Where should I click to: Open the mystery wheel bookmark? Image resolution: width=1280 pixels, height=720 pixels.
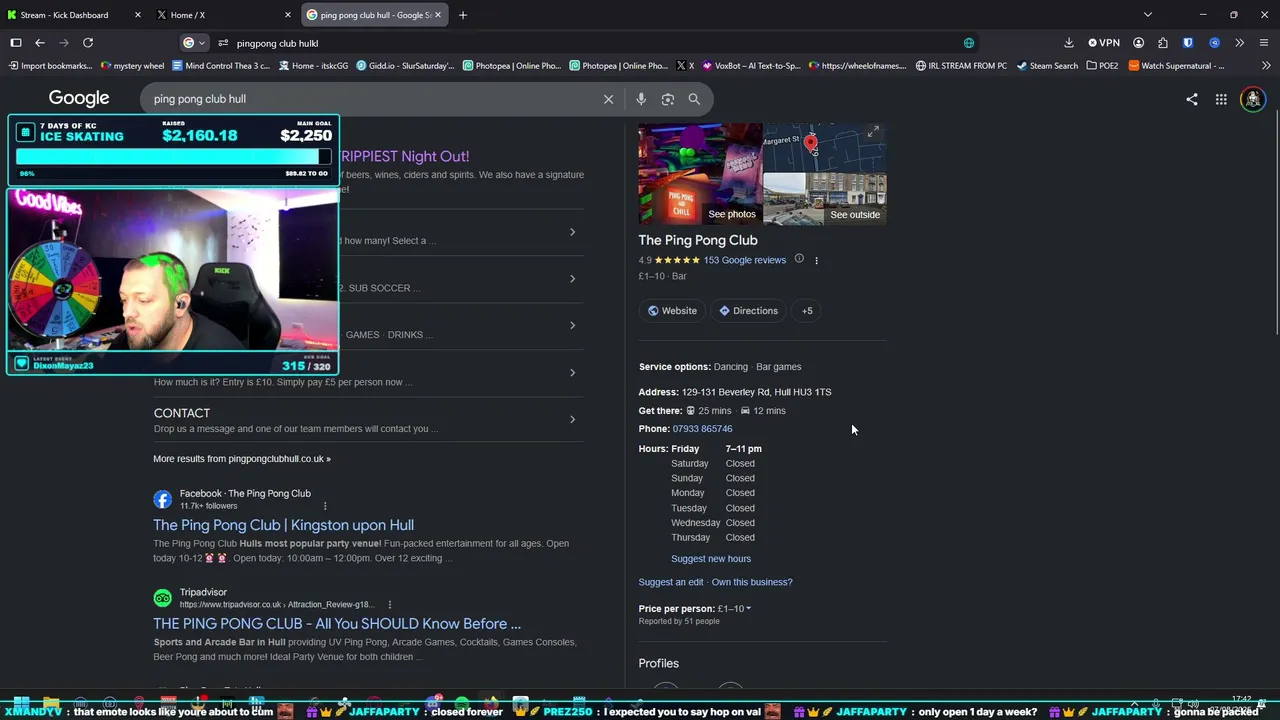132,66
